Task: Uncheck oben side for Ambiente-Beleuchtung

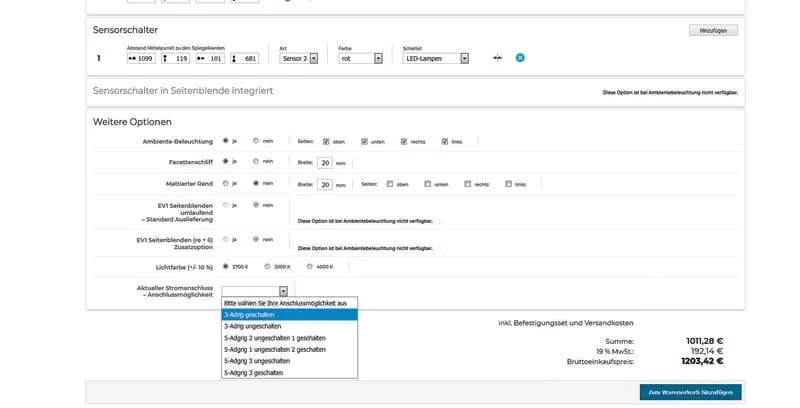Action: (x=326, y=141)
